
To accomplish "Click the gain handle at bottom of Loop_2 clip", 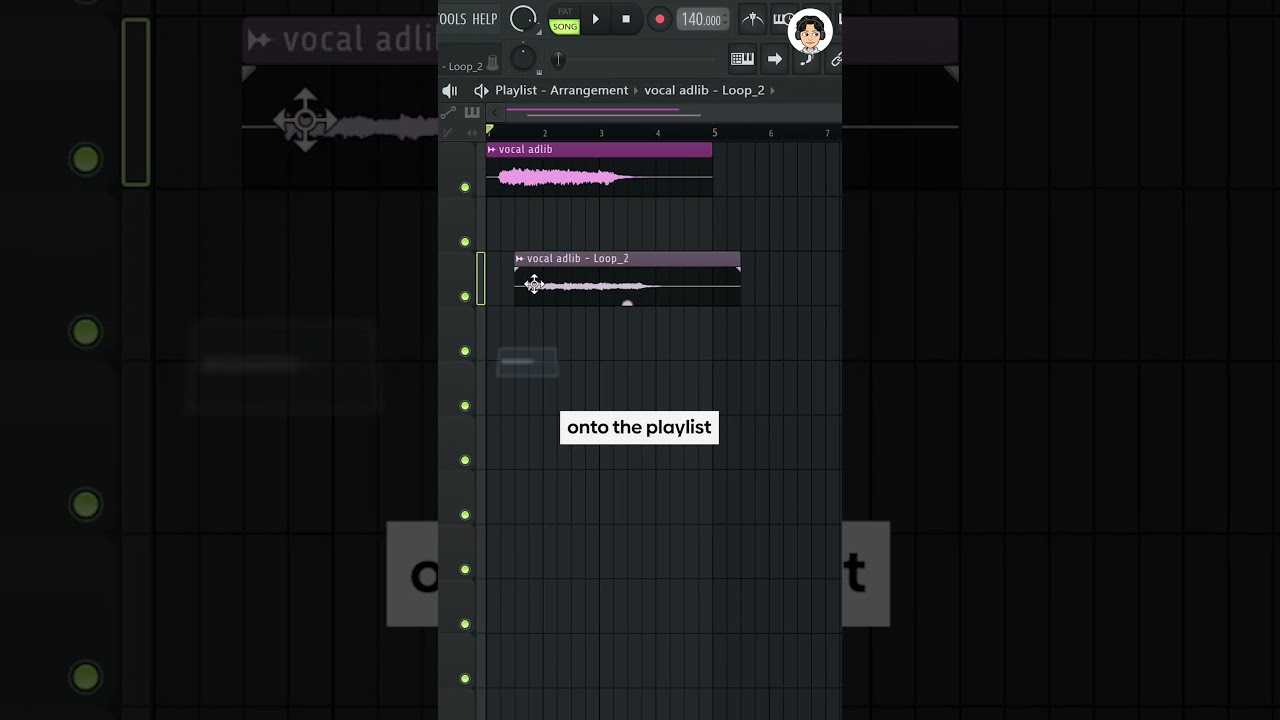I will click(x=627, y=303).
